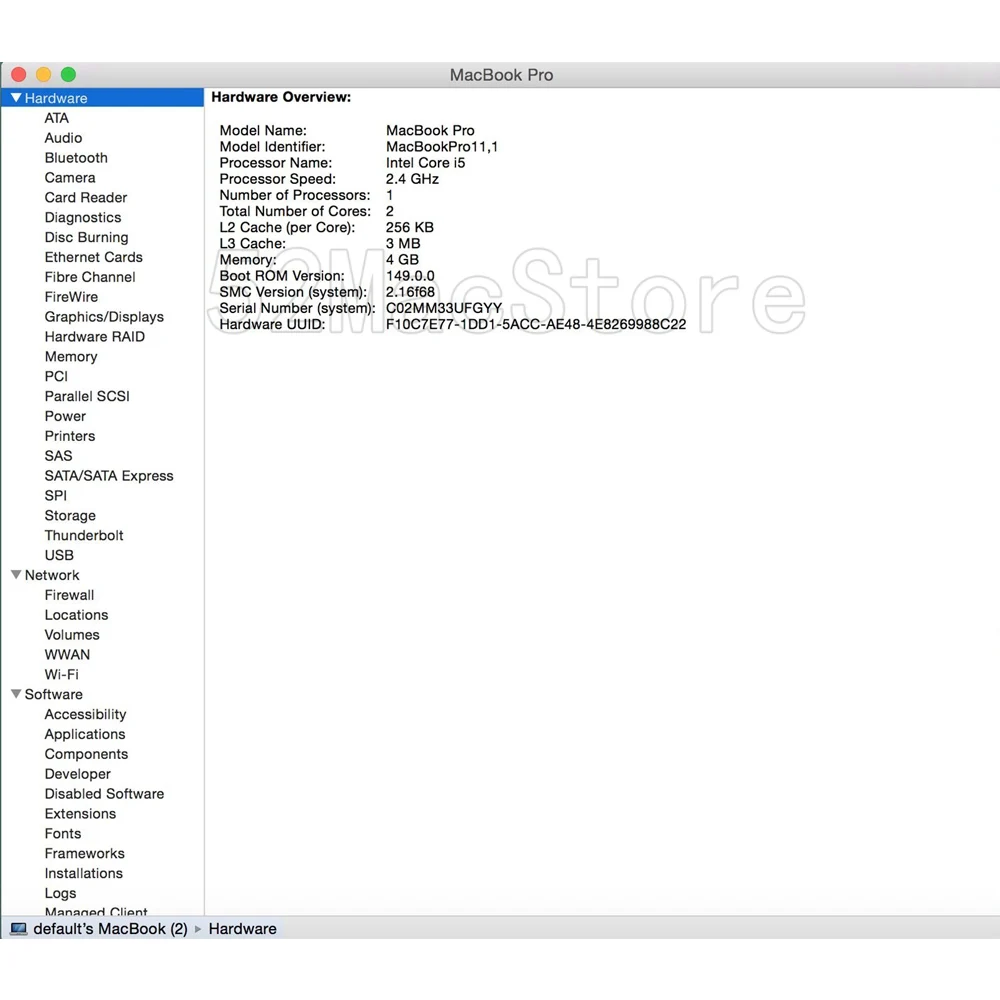Select Volumes under Network

tap(71, 635)
